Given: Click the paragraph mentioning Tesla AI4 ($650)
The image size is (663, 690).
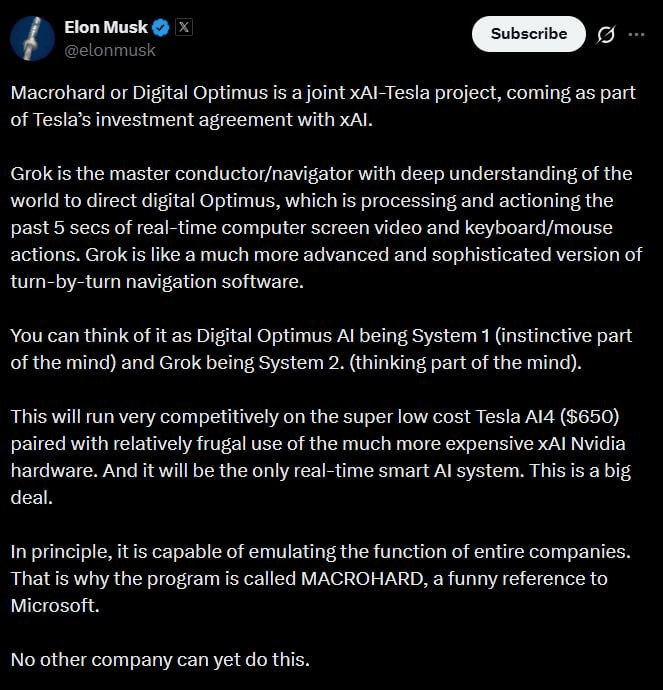Looking at the screenshot, I should coord(320,457).
